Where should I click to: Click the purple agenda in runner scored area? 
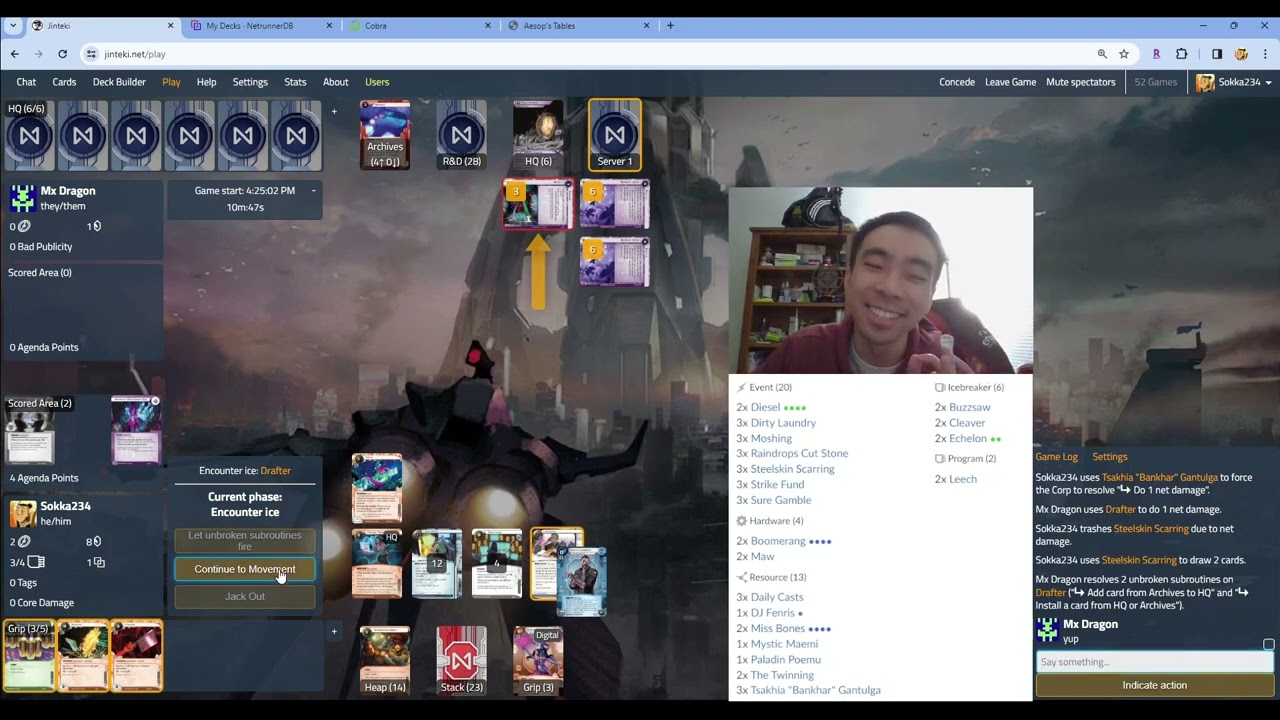(x=136, y=431)
